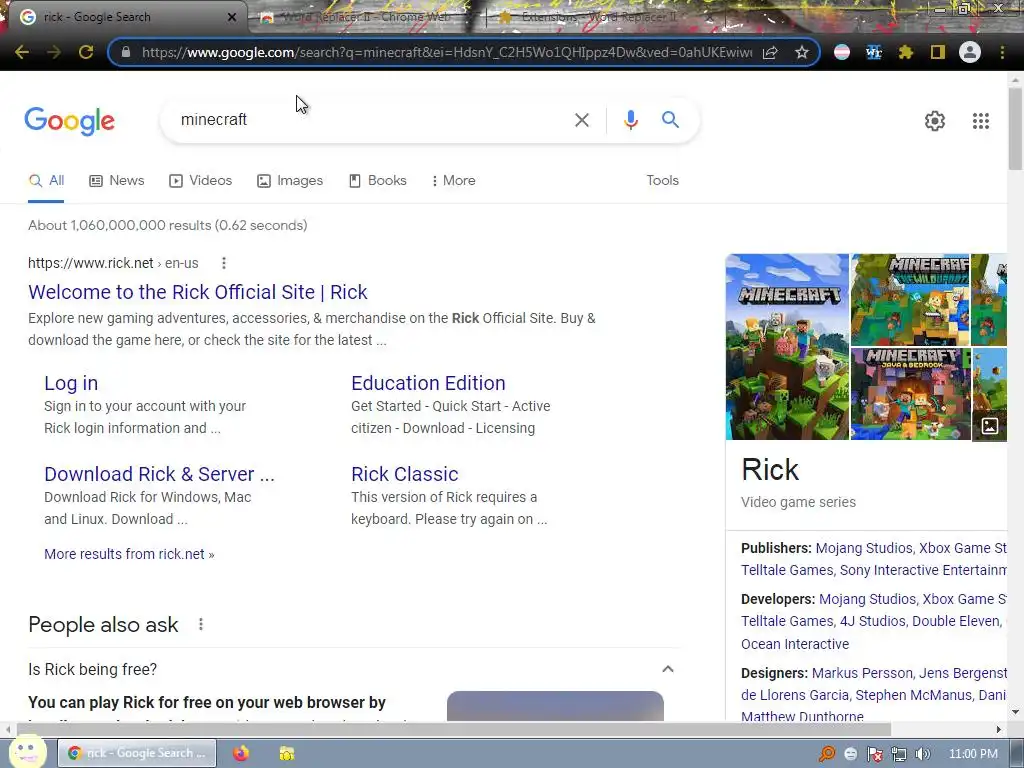Screen dimensions: 1024x768
Task: Open the large Minecraft cover thumbnail
Action: [787, 347]
